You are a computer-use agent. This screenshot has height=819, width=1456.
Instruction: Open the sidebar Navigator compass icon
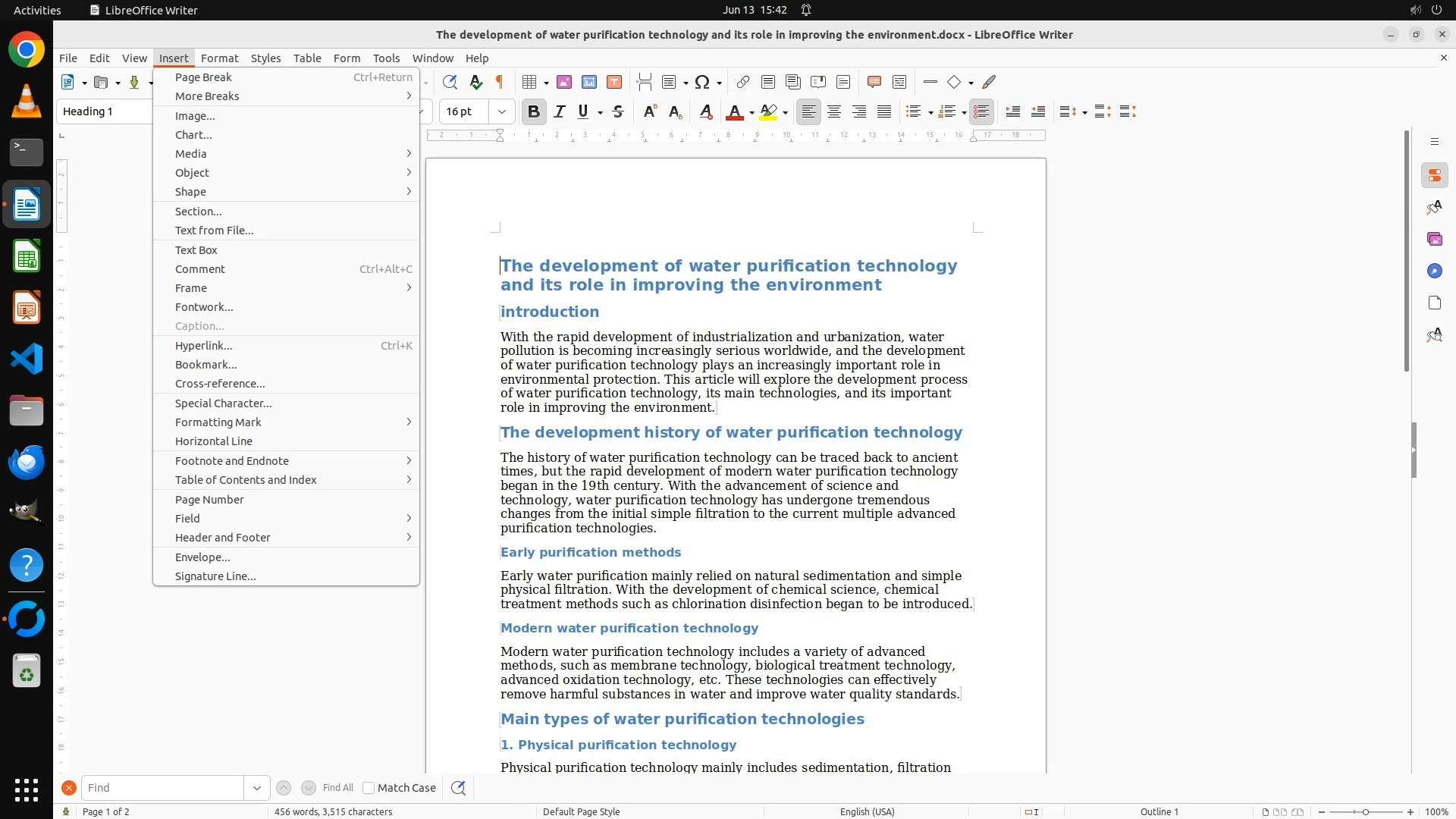pos(1434,271)
